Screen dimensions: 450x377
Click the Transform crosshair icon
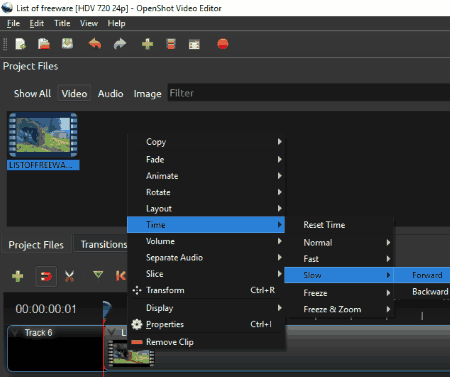pyautogui.click(x=137, y=290)
